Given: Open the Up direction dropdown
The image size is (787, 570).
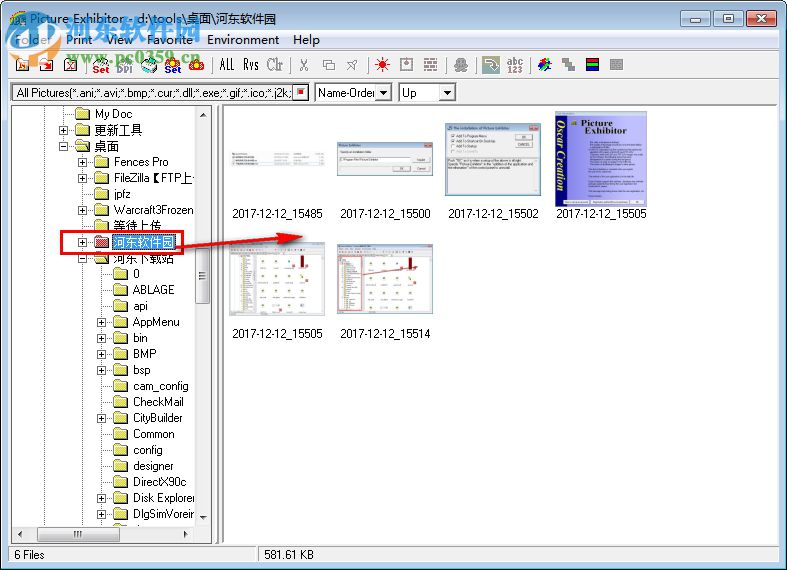Looking at the screenshot, I should pos(446,92).
